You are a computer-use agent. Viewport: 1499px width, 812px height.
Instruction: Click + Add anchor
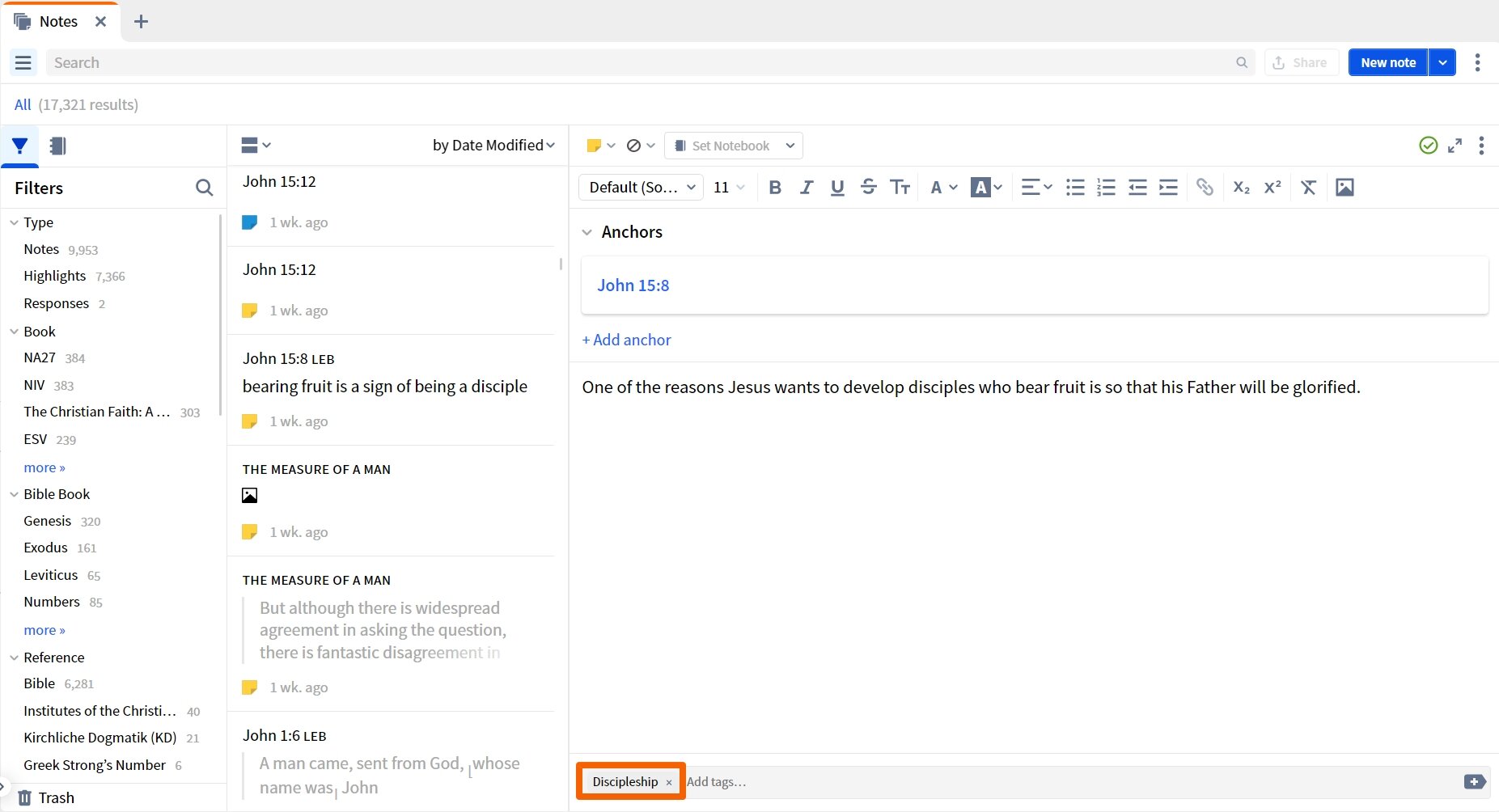point(626,340)
